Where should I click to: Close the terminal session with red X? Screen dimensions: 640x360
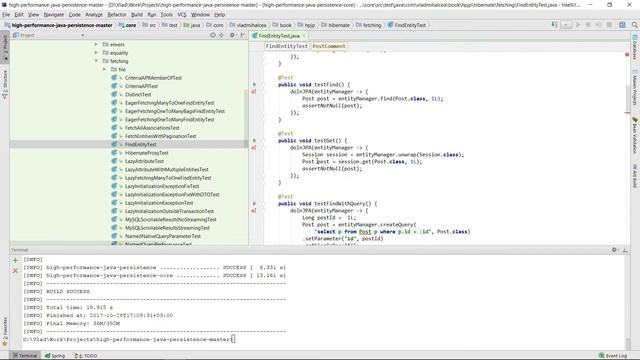coord(16,271)
